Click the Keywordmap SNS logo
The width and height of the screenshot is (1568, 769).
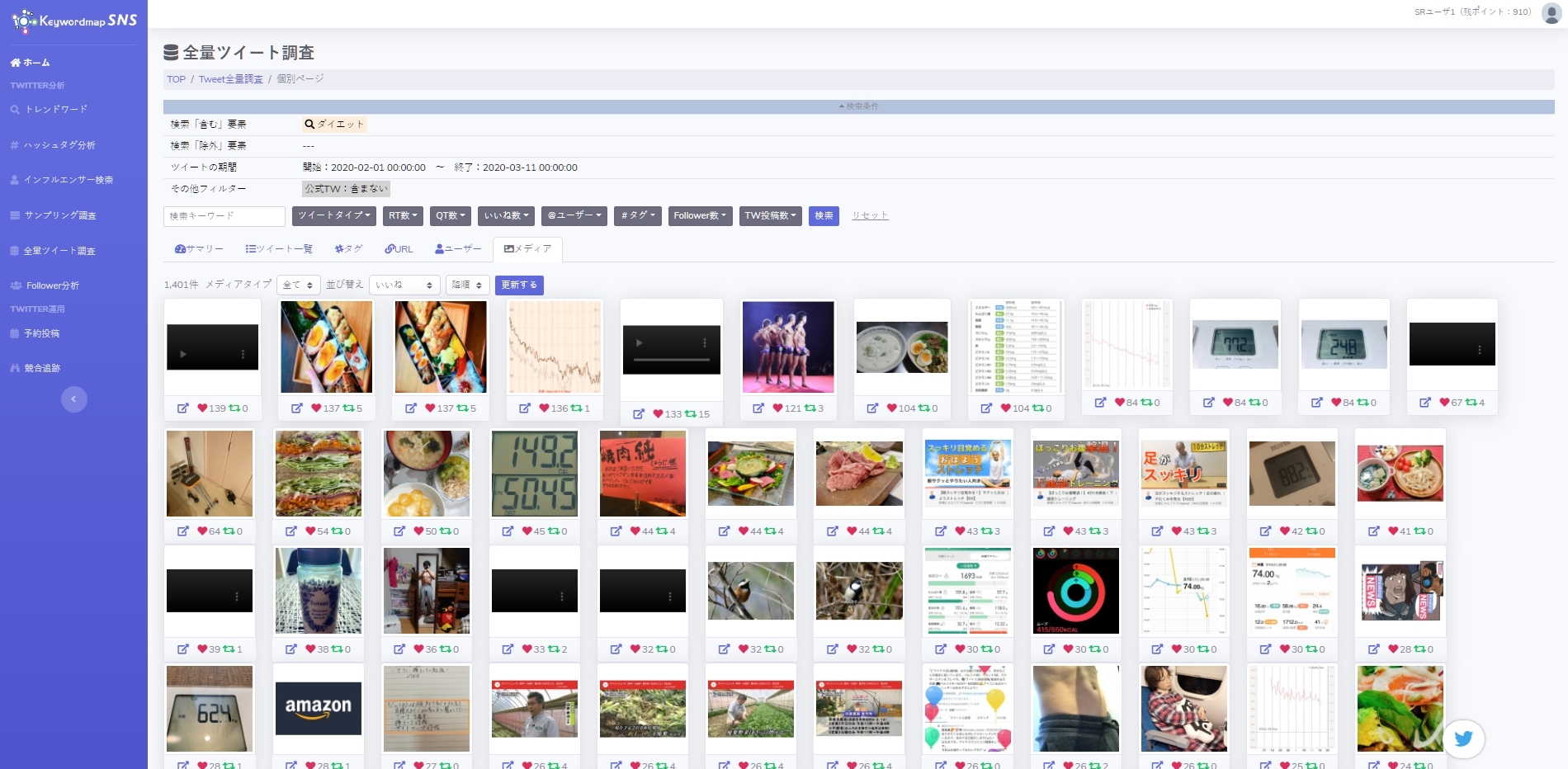pos(74,21)
